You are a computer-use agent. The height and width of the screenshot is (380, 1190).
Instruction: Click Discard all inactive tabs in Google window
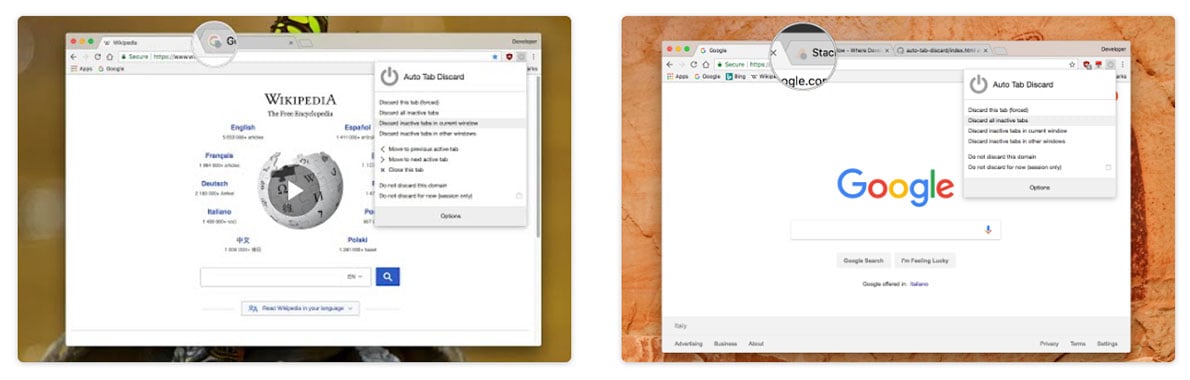[1040, 120]
